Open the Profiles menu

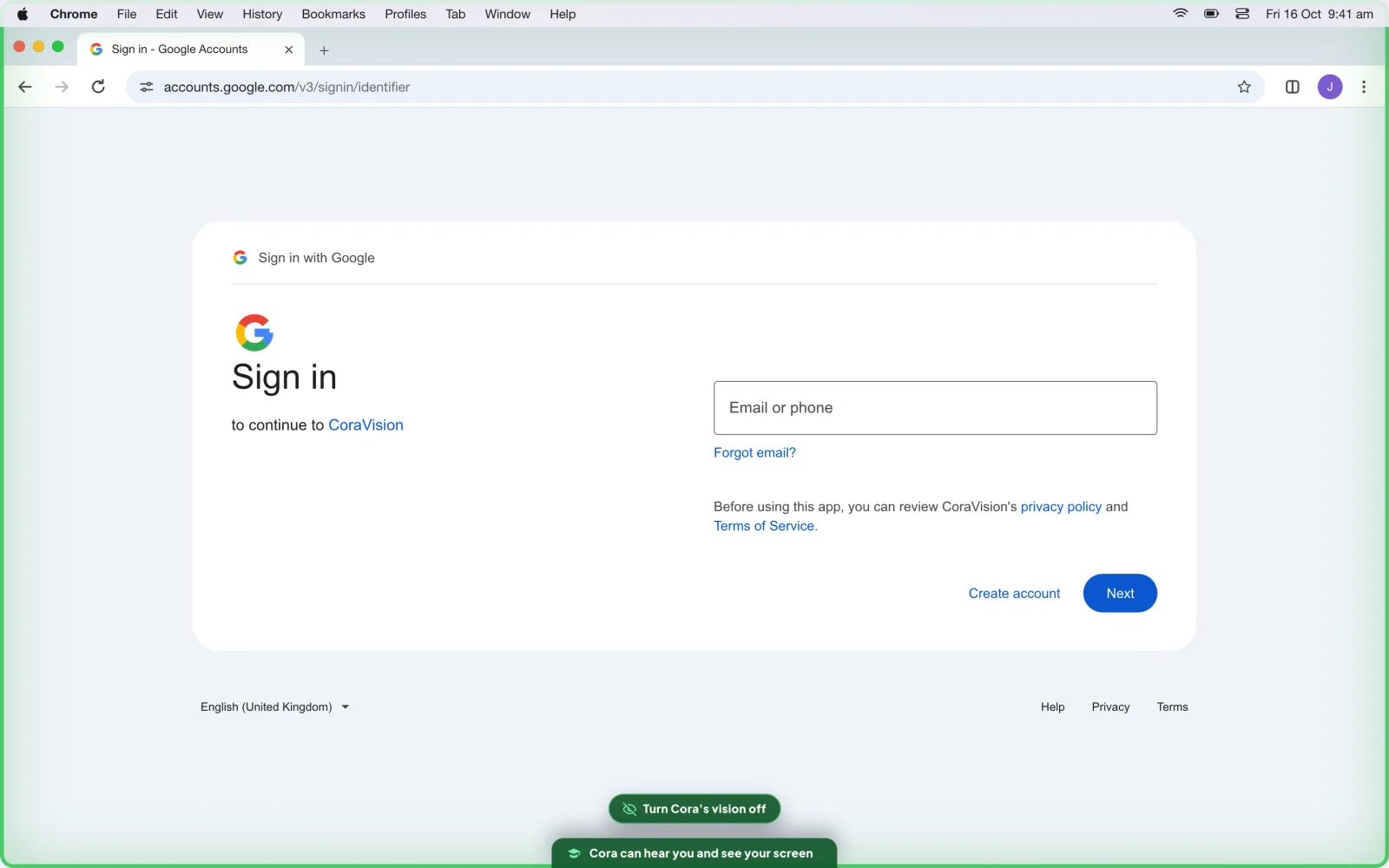[x=405, y=14]
